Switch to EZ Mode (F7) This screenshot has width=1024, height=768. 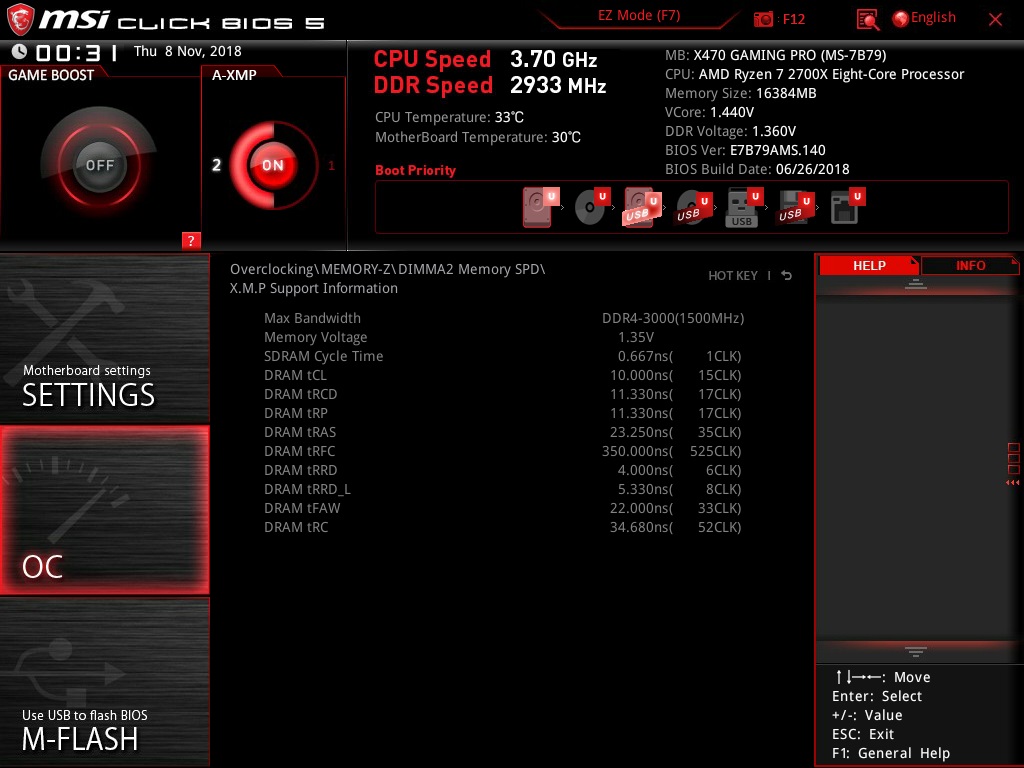(639, 15)
